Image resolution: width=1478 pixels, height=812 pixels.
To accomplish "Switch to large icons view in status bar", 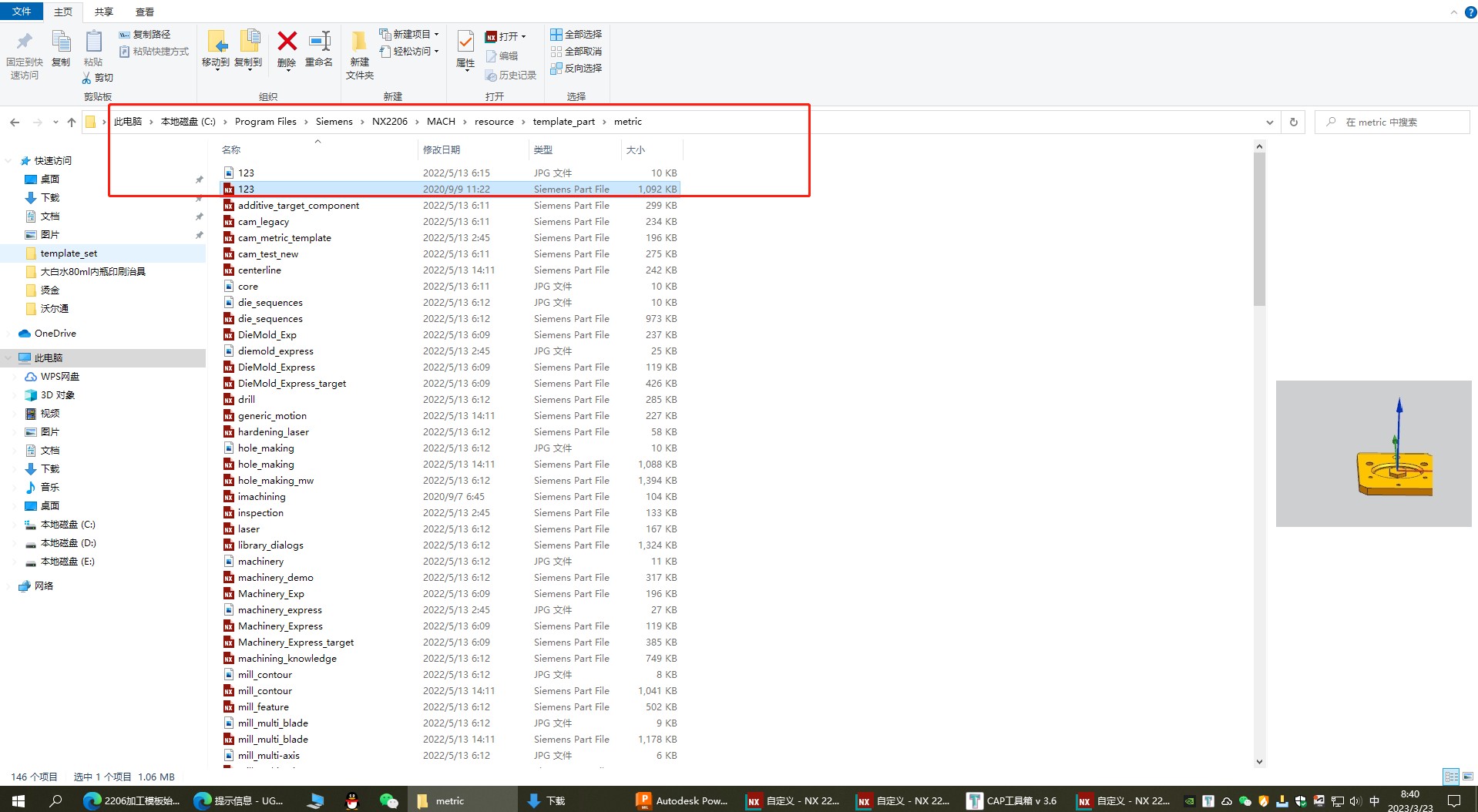I will tap(1468, 777).
